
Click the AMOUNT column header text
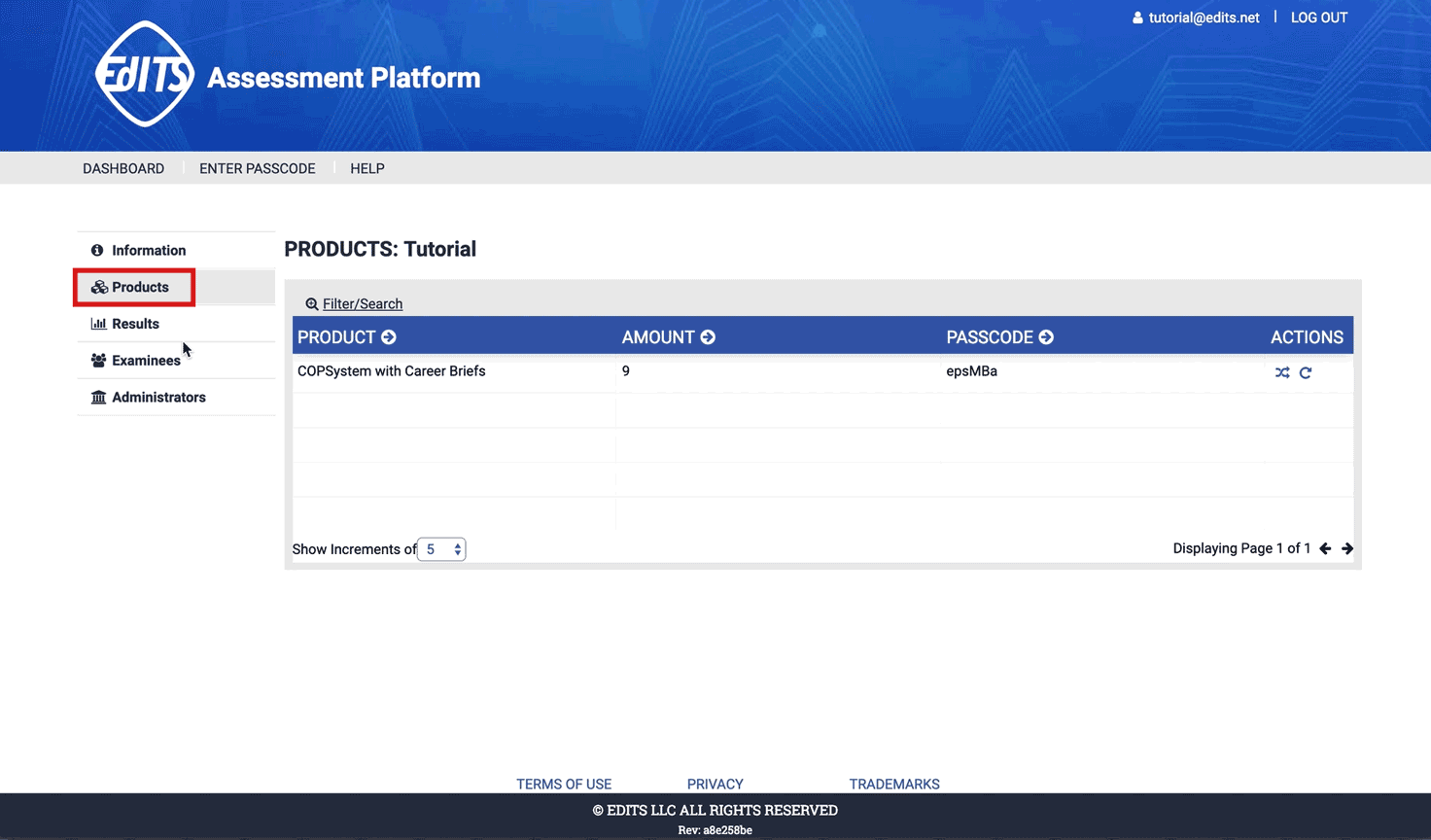click(x=658, y=337)
